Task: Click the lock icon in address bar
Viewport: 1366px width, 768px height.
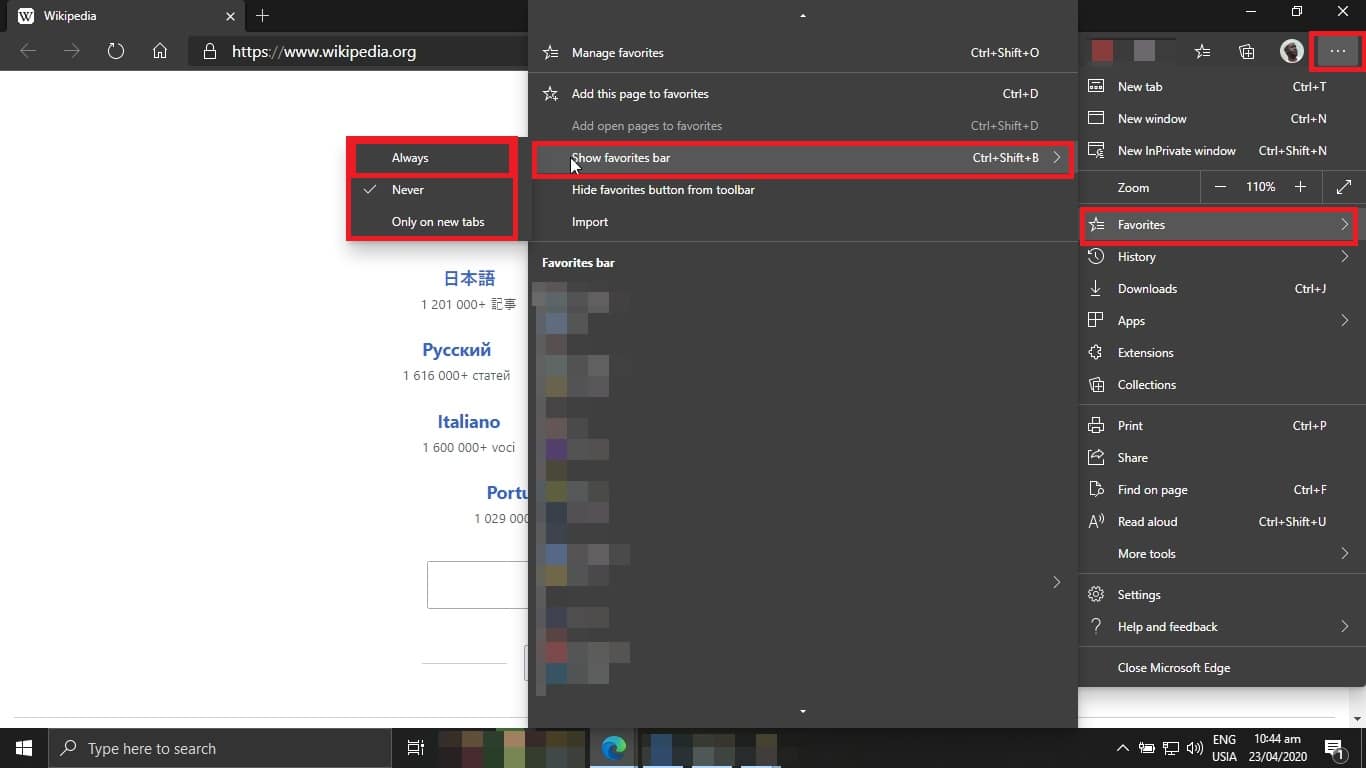Action: click(x=208, y=51)
